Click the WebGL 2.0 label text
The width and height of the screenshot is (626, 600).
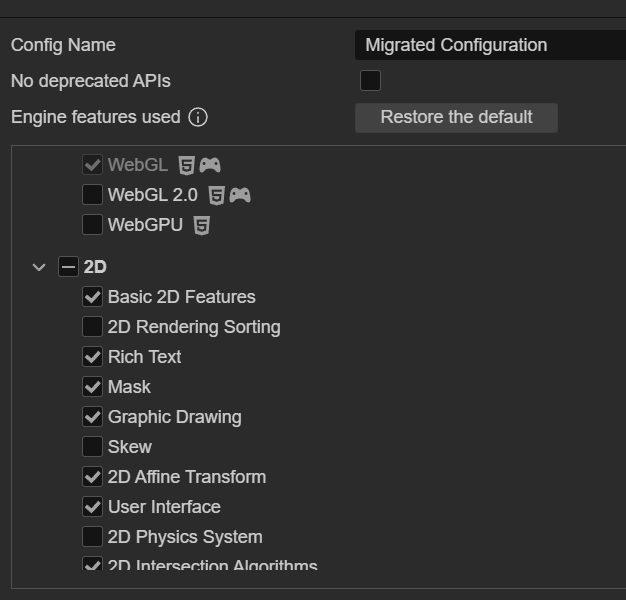tap(153, 195)
